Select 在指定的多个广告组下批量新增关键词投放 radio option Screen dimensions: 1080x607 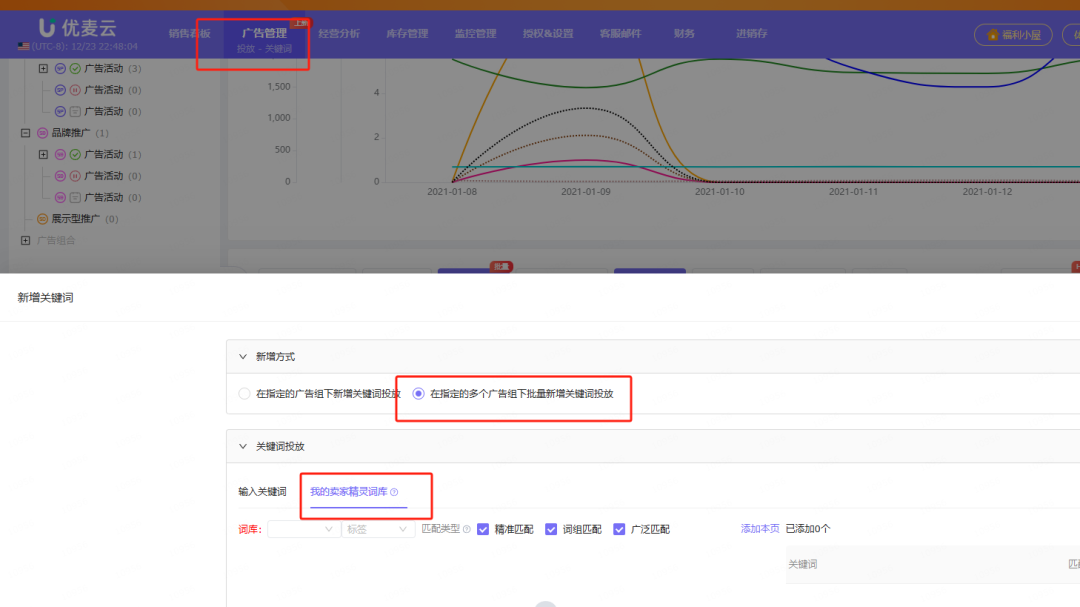tap(418, 393)
